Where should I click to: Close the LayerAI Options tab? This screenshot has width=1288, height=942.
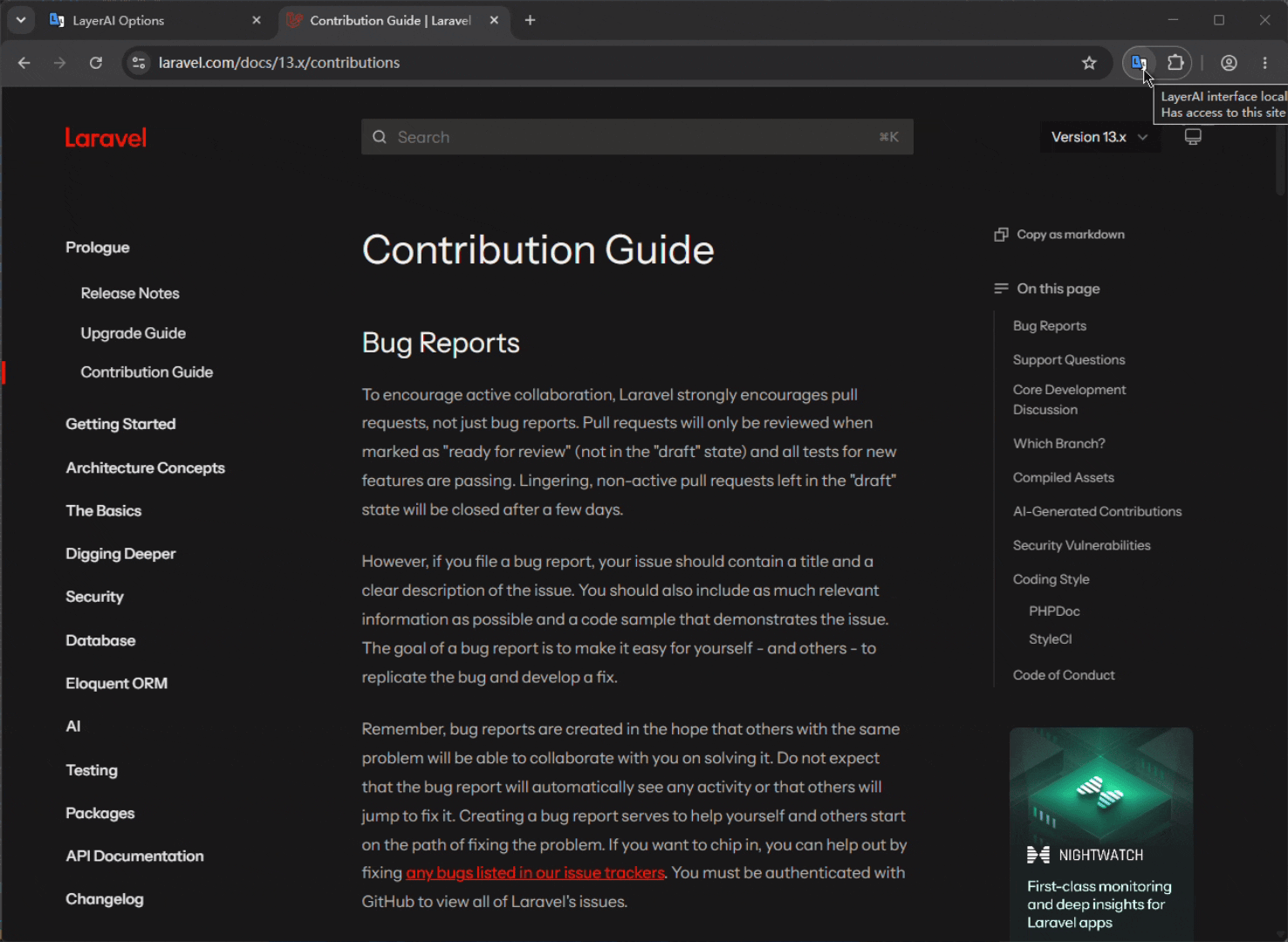(x=257, y=20)
